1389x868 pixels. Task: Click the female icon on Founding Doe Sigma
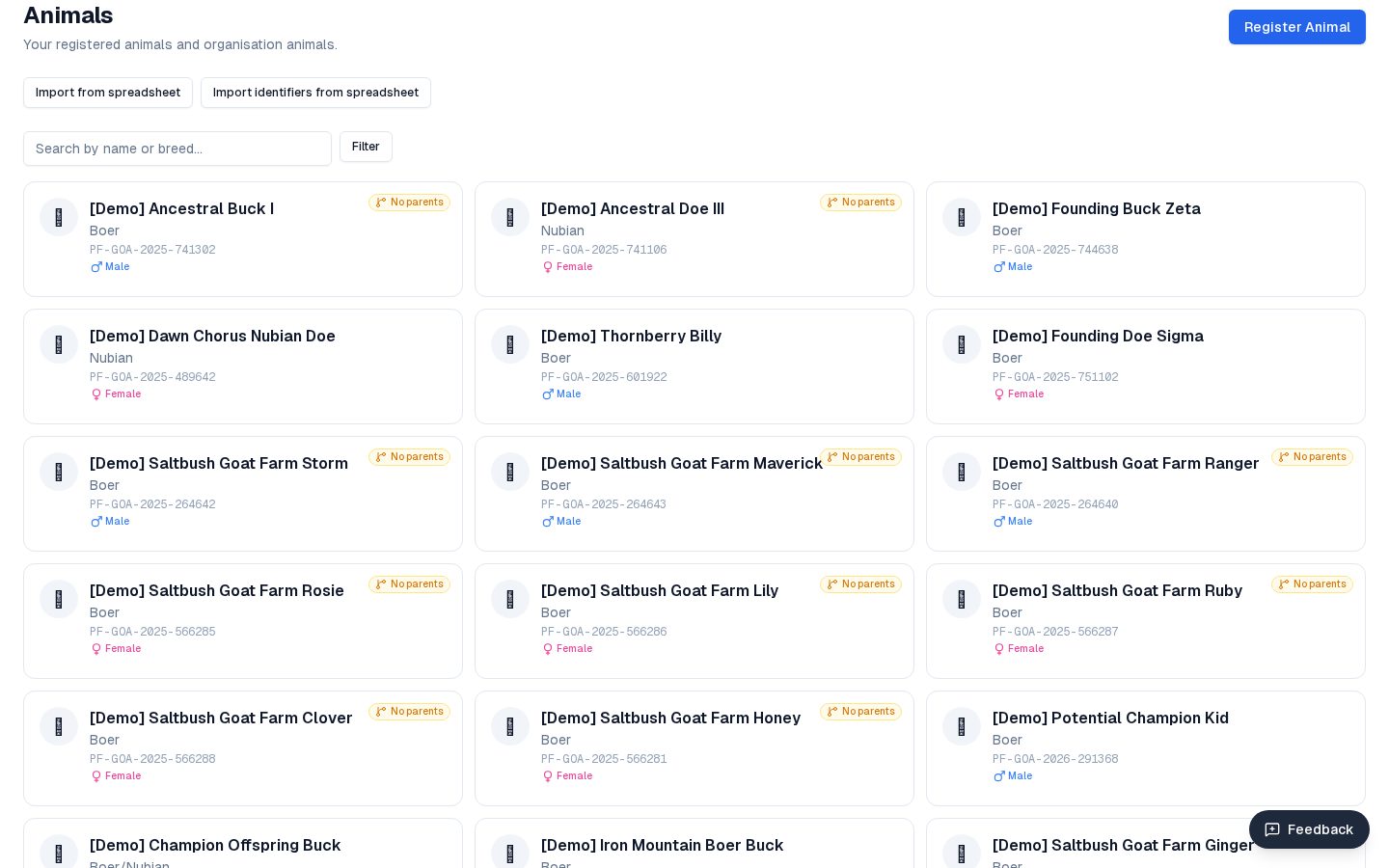click(x=999, y=393)
